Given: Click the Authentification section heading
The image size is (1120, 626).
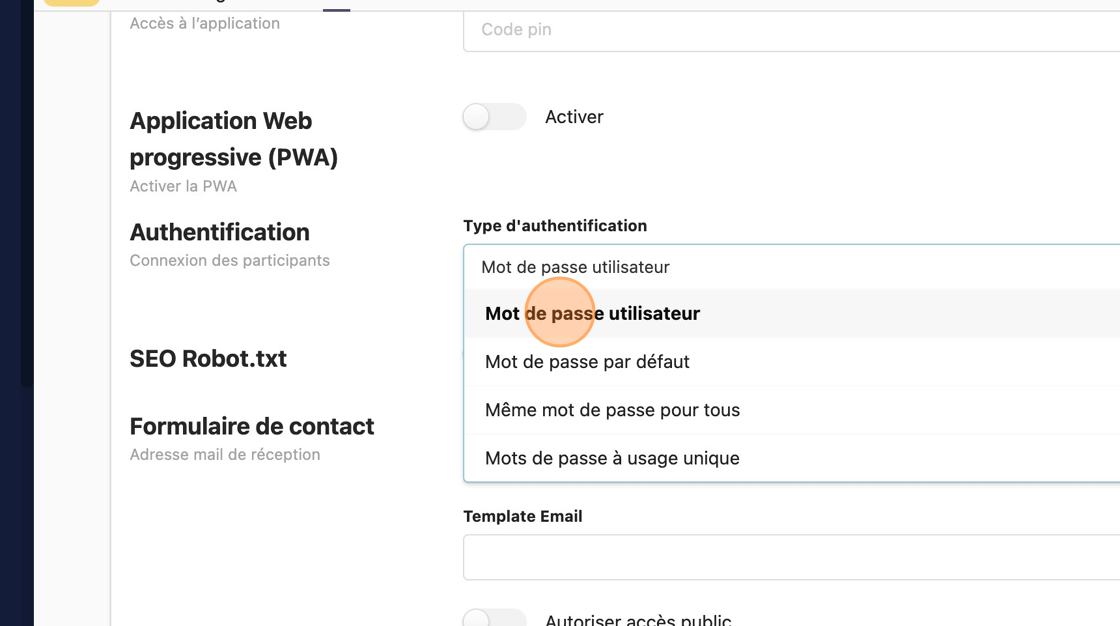Looking at the screenshot, I should point(219,232).
